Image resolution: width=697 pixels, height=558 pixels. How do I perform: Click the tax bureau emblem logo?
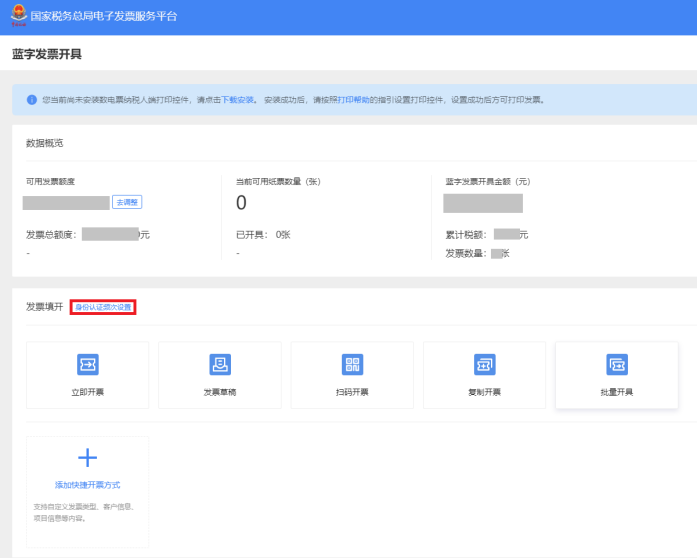pos(18,16)
